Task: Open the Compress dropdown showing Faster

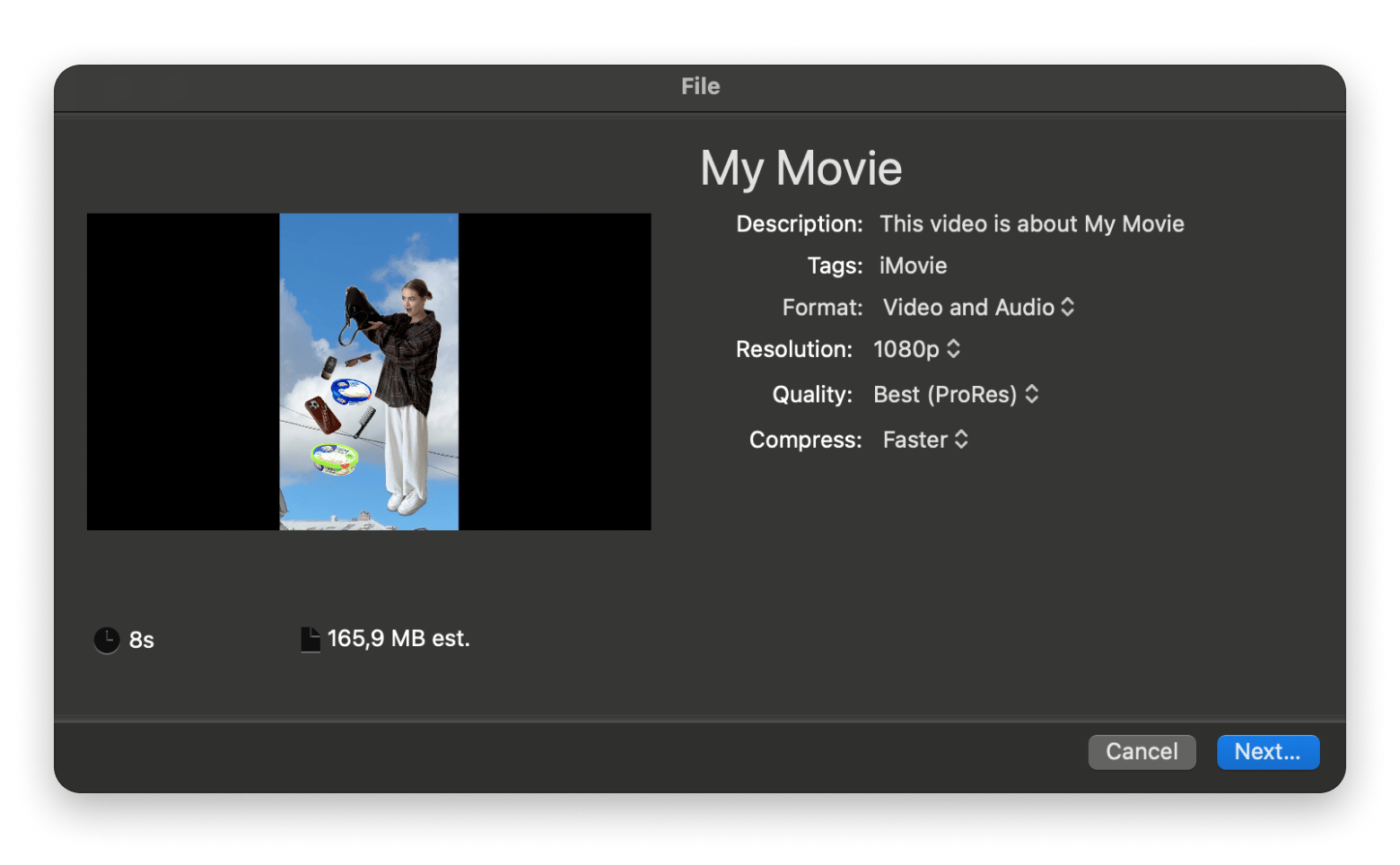Action: 915,440
